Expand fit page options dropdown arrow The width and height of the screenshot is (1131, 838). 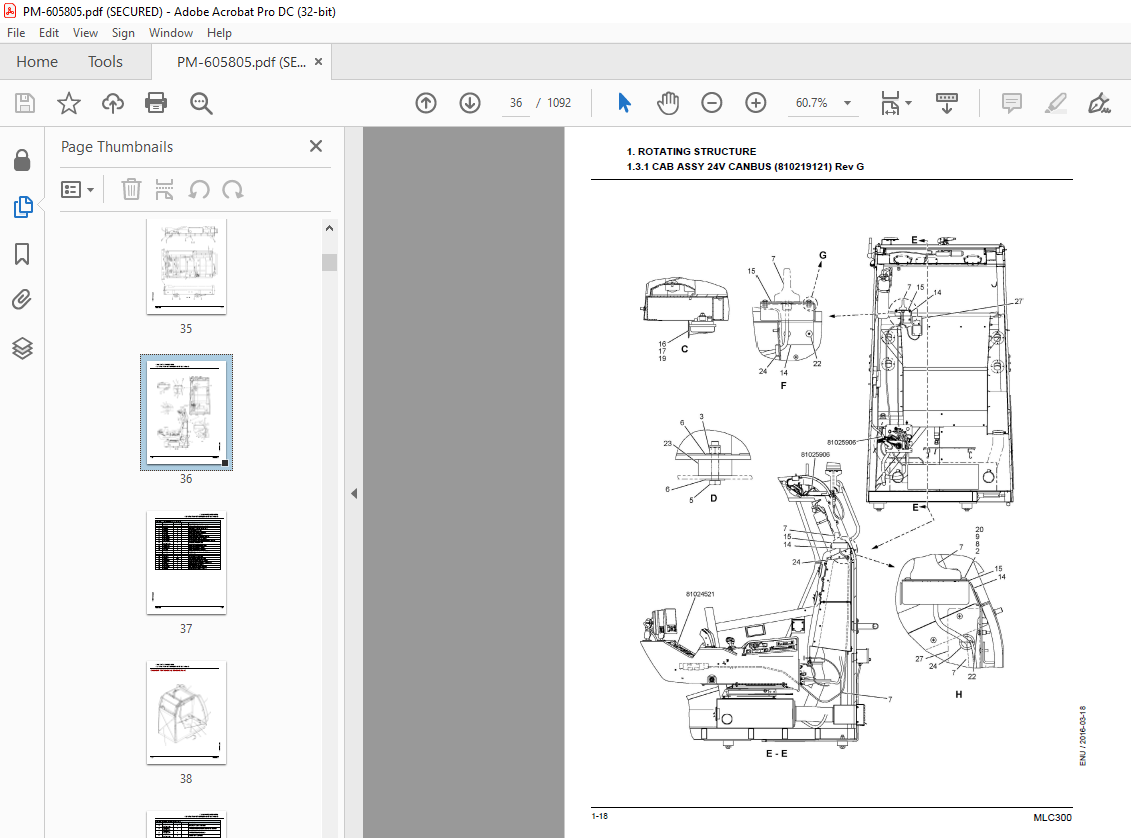coord(909,103)
